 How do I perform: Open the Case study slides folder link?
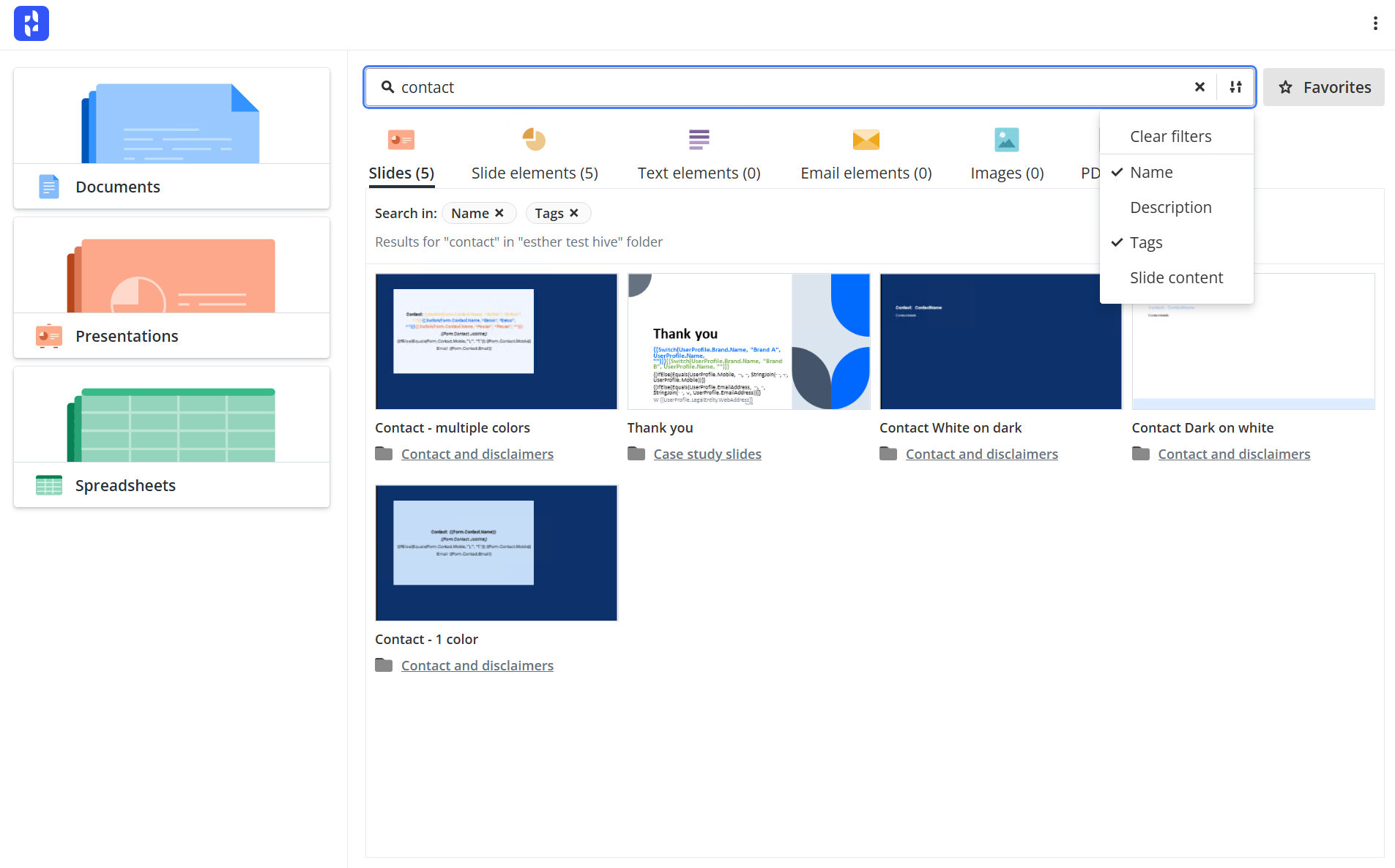[707, 454]
